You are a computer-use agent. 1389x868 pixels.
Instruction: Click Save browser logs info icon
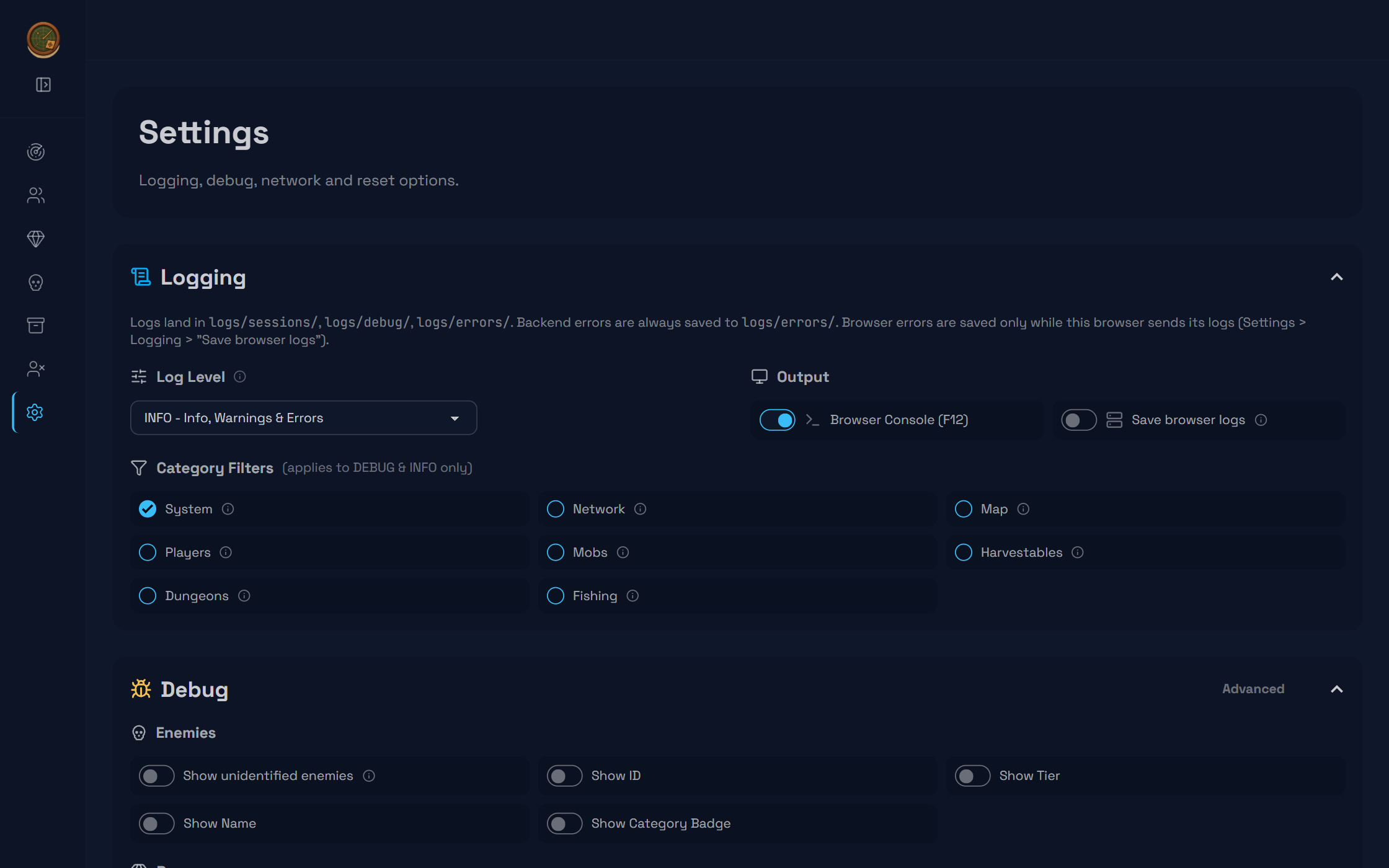(x=1261, y=420)
